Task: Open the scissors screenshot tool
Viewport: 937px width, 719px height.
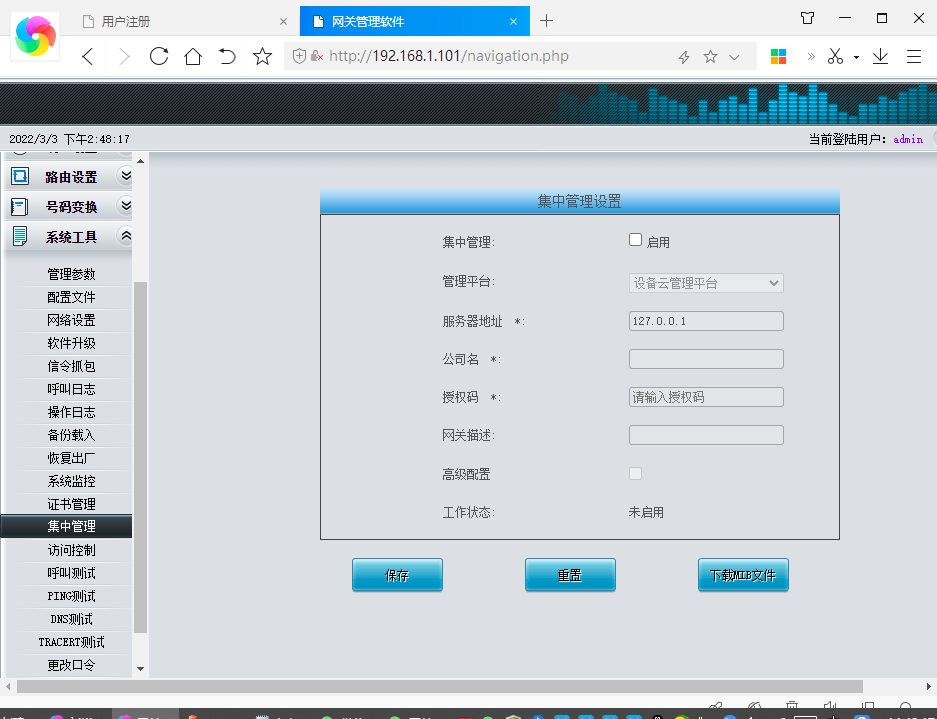Action: [835, 57]
